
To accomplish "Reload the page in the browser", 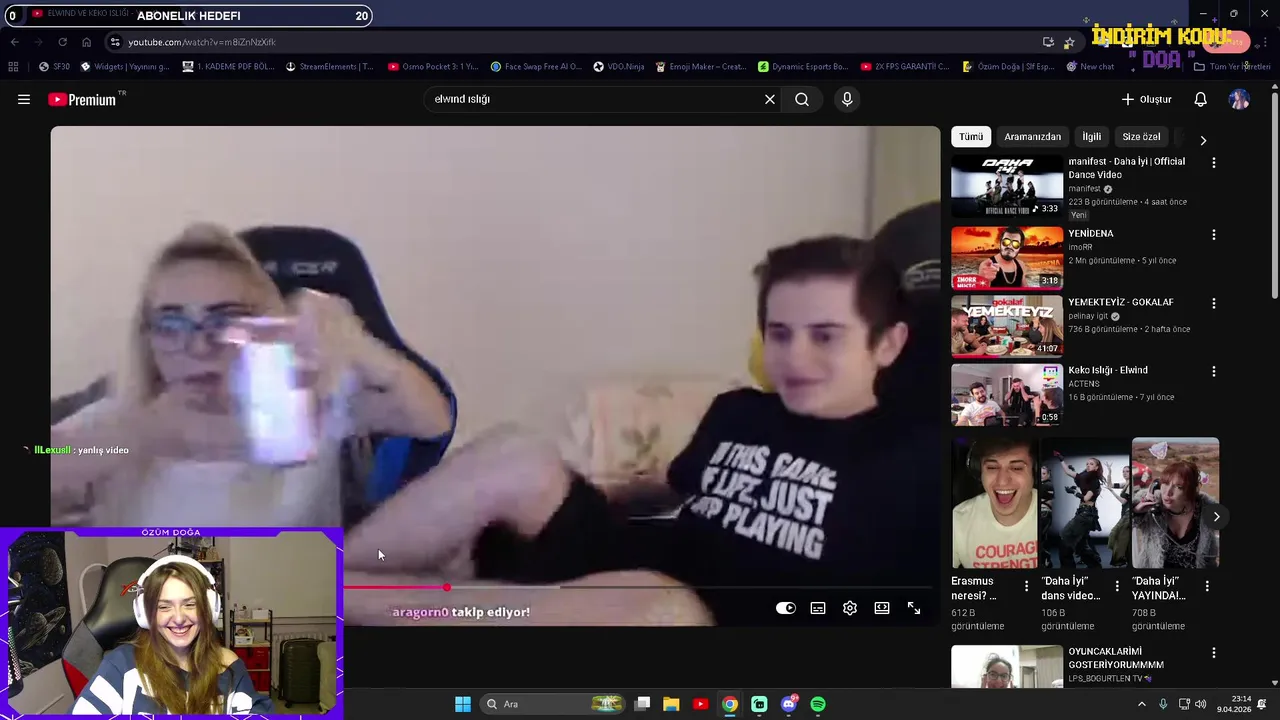I will coord(62,42).
